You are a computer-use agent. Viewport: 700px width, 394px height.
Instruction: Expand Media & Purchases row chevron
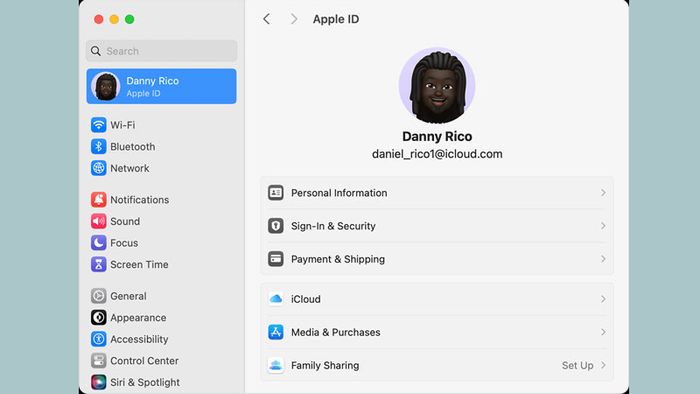(603, 332)
